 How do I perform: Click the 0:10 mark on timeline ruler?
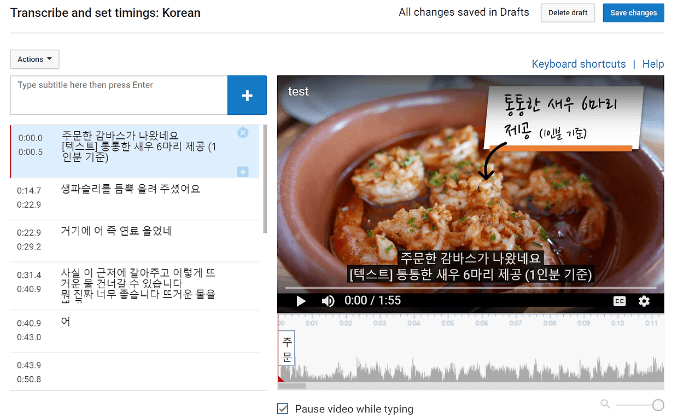click(x=617, y=323)
